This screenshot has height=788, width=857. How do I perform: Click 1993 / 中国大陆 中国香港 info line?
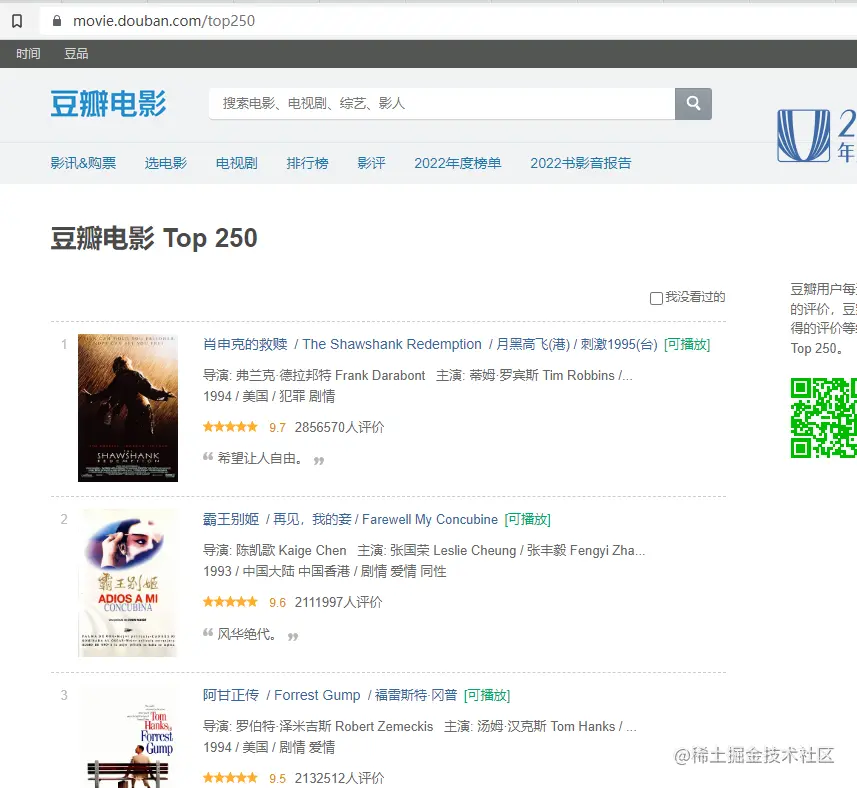coord(325,571)
